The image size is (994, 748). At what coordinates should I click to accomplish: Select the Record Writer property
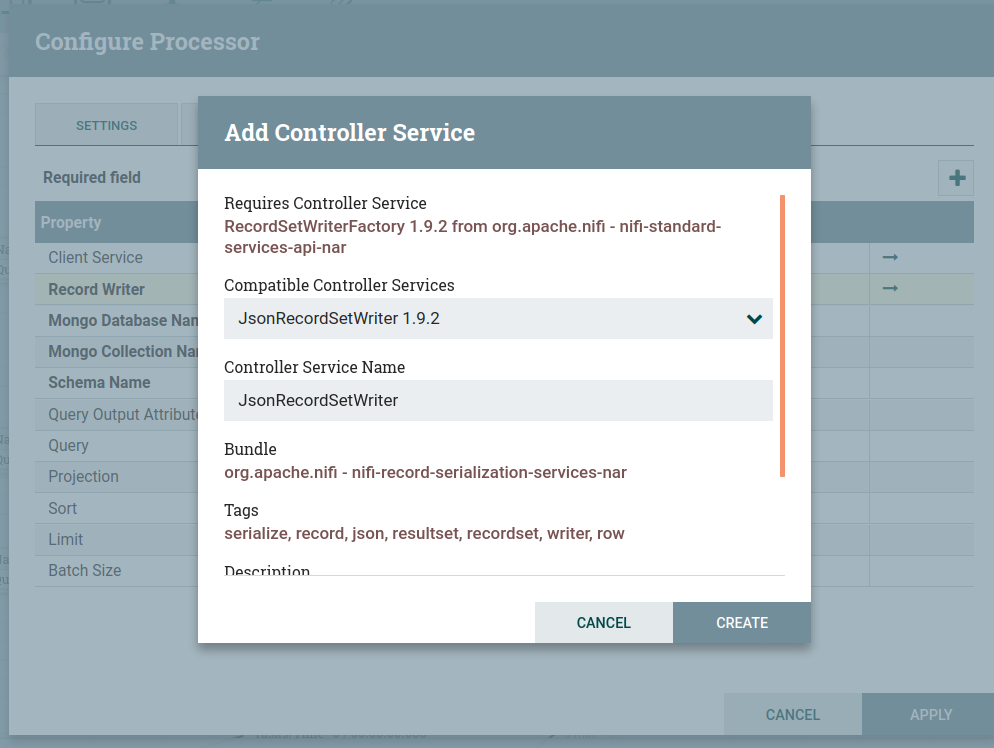click(x=97, y=289)
